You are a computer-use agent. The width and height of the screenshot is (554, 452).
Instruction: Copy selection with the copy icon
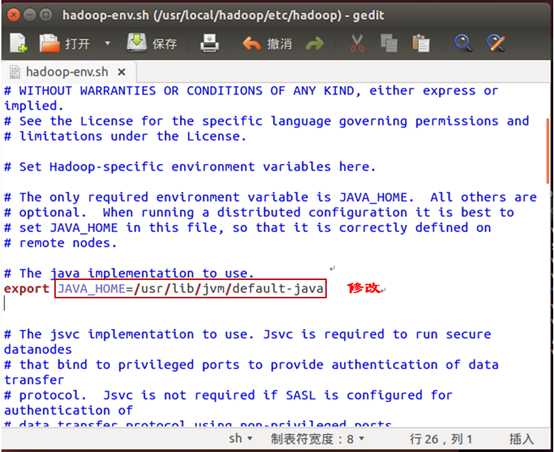pos(389,43)
